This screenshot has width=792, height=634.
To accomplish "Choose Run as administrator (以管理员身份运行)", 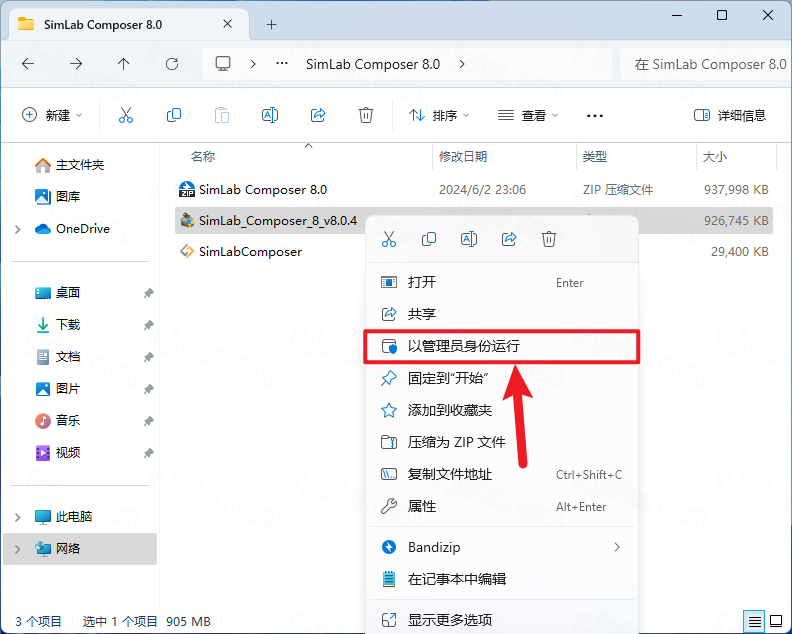I will [x=502, y=346].
